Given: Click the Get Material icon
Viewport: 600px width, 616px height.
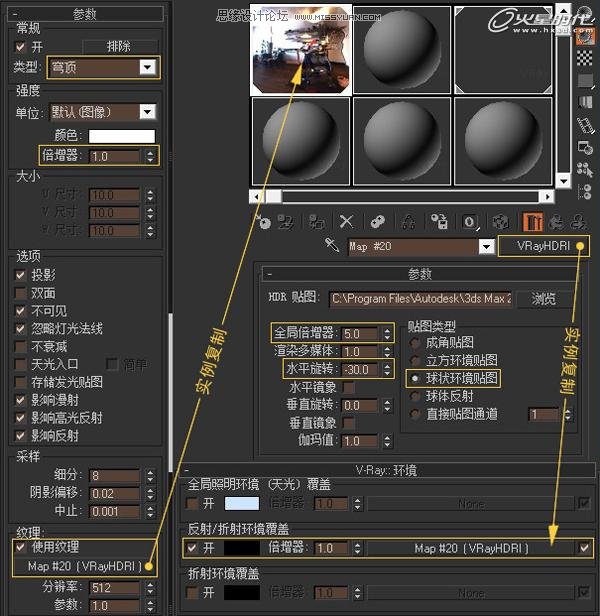Looking at the screenshot, I should pyautogui.click(x=262, y=221).
